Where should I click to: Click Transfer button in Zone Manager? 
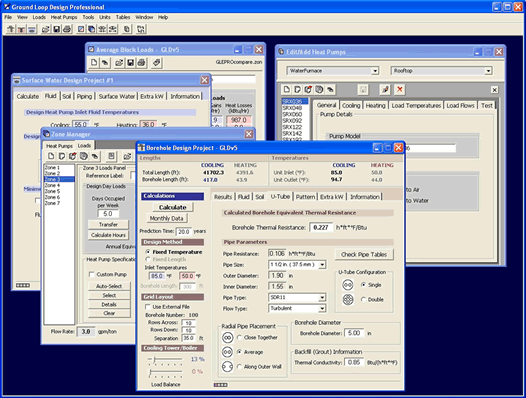click(108, 224)
